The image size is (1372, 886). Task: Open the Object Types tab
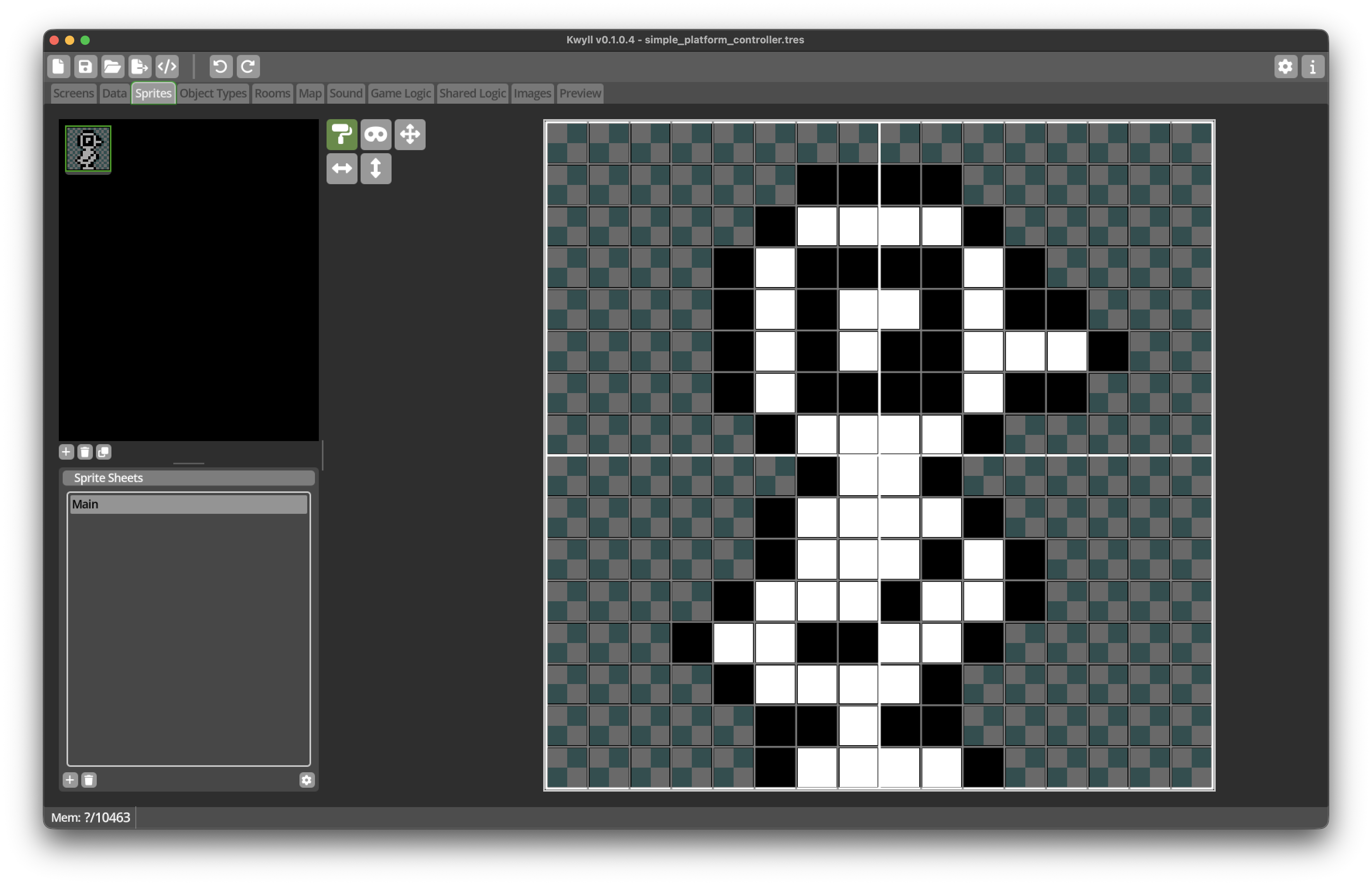(x=213, y=93)
